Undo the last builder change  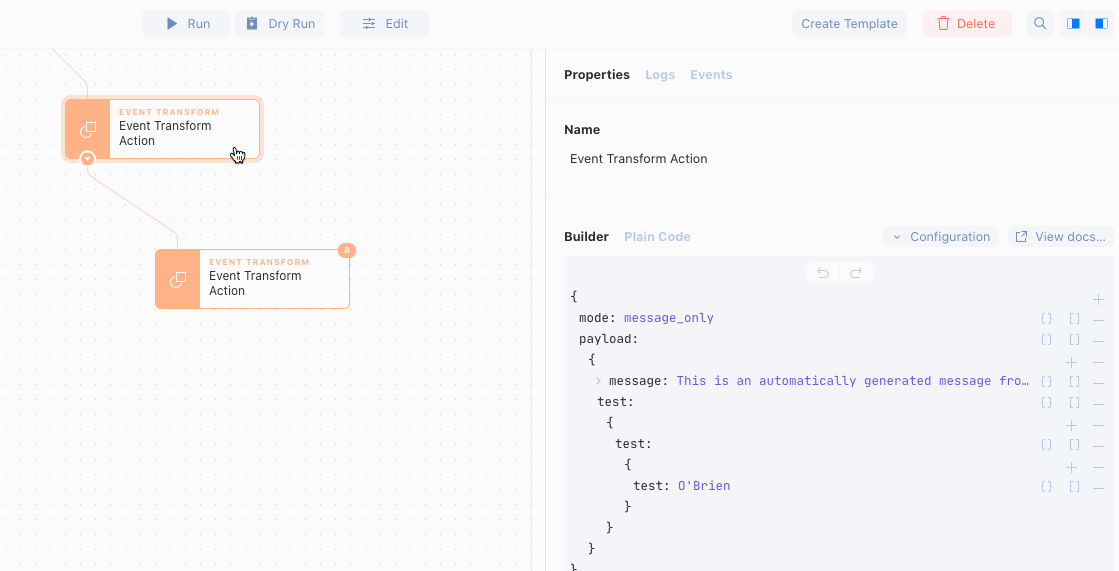tap(823, 273)
